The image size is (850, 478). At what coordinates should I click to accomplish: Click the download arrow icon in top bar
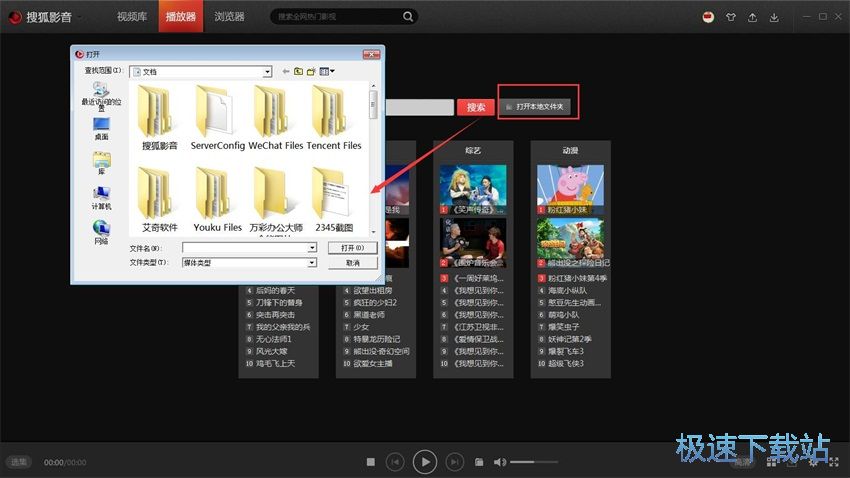click(774, 17)
